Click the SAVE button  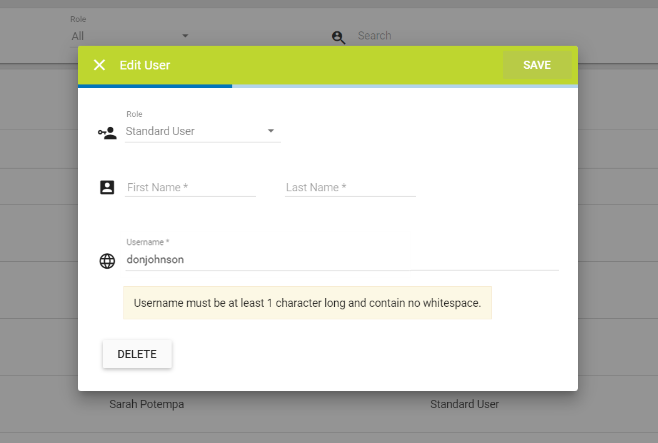(x=537, y=65)
